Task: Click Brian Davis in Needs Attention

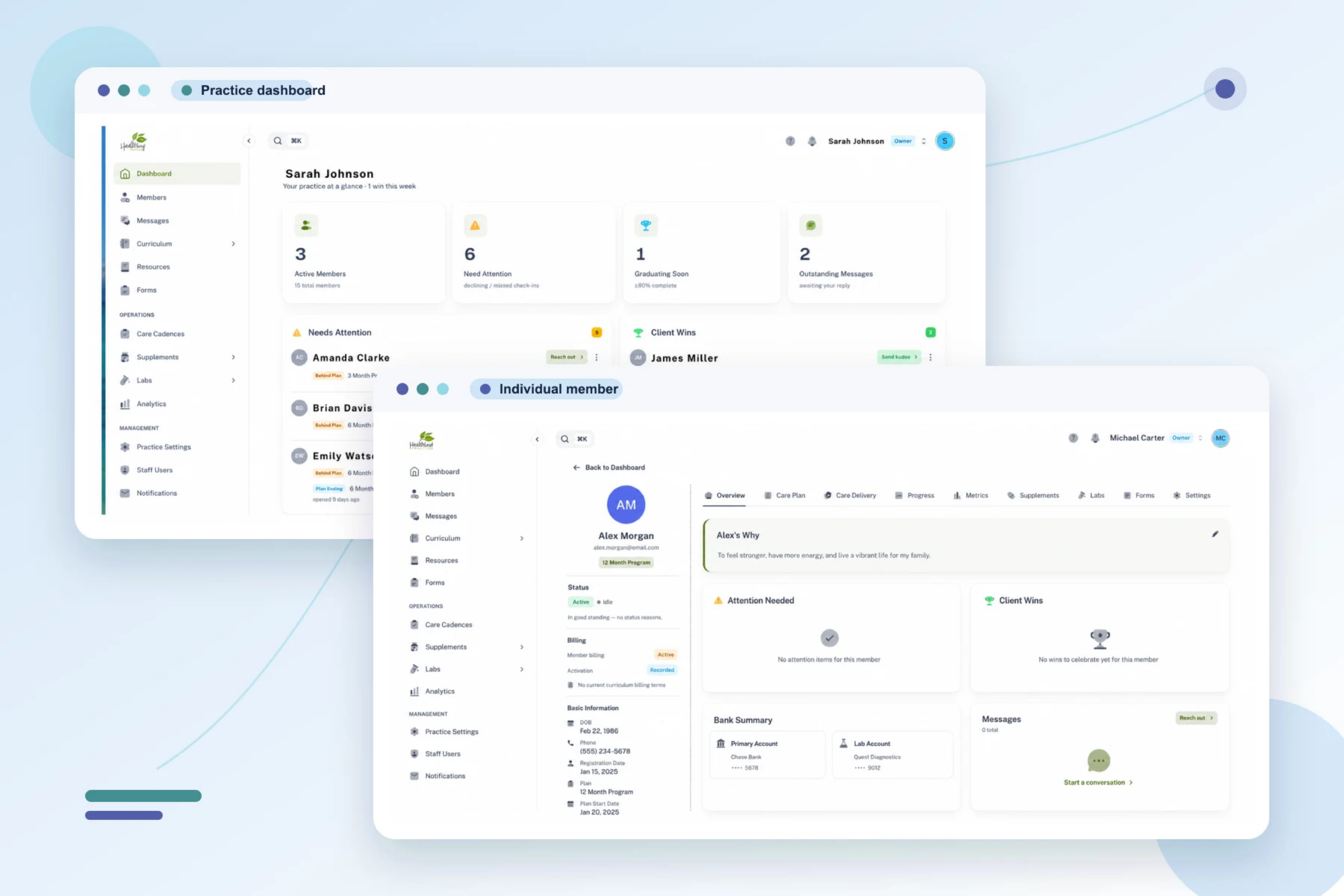Action: (x=342, y=408)
